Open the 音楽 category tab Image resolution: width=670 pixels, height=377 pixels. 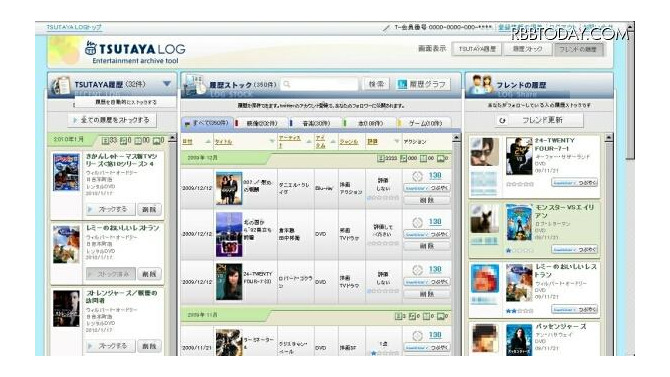point(315,123)
